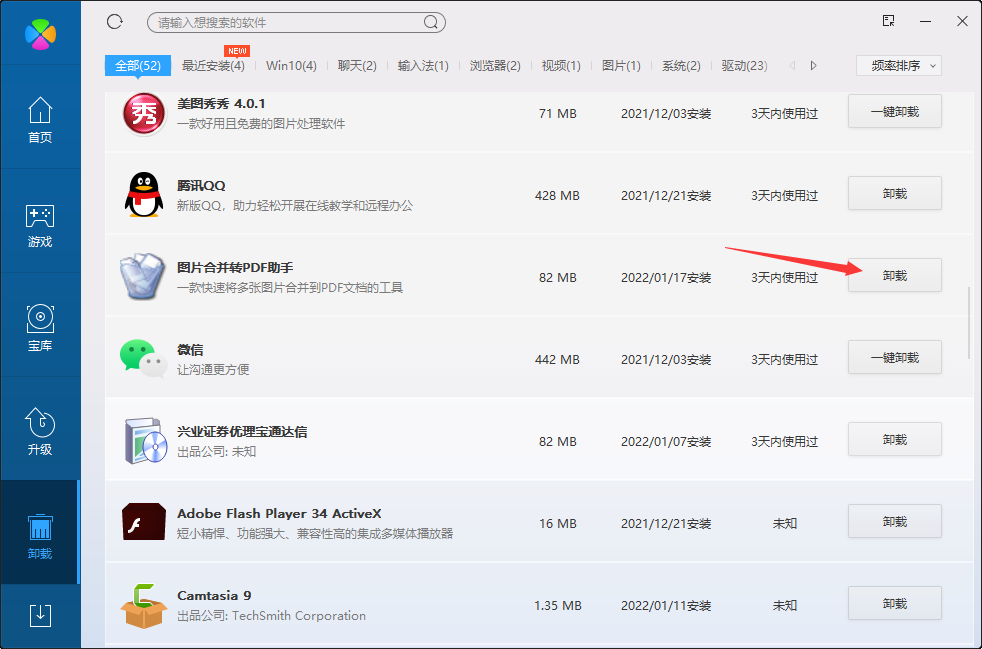The height and width of the screenshot is (649, 982).
Task: Select the 兴业证券优理宝通达信 title
Action: click(x=242, y=432)
